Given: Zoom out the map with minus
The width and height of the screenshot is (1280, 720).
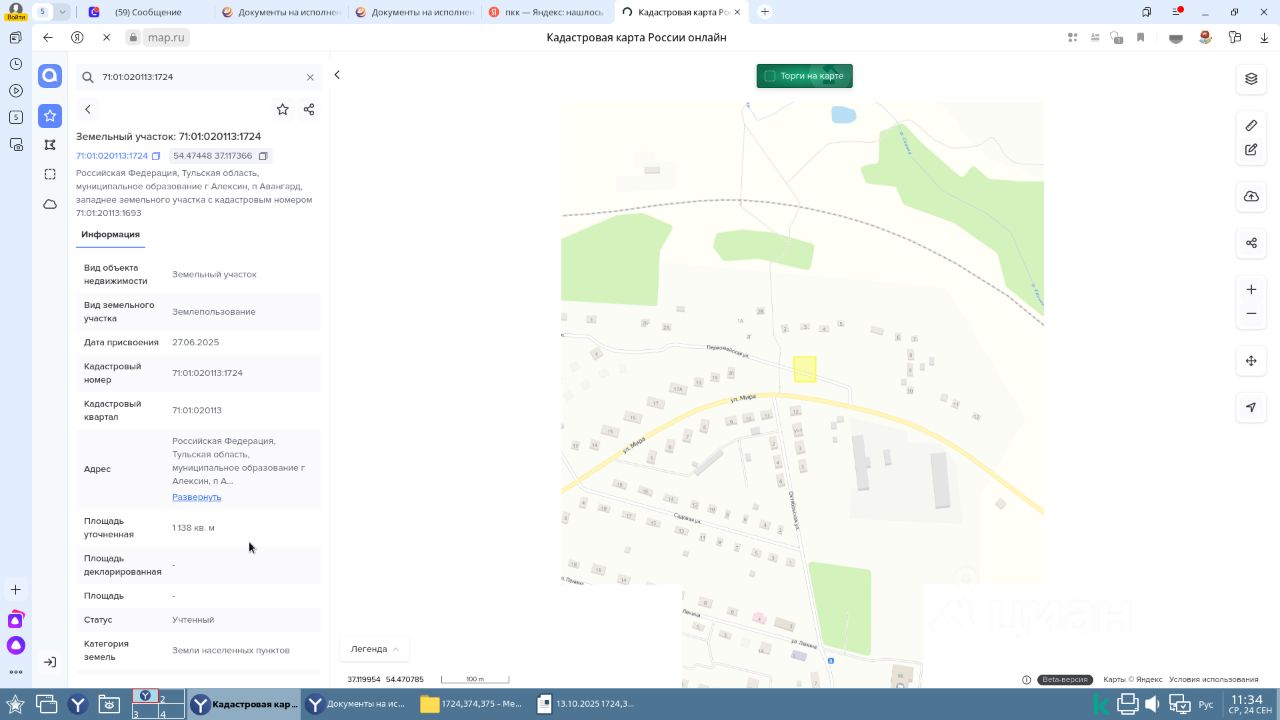Looking at the screenshot, I should [1251, 314].
